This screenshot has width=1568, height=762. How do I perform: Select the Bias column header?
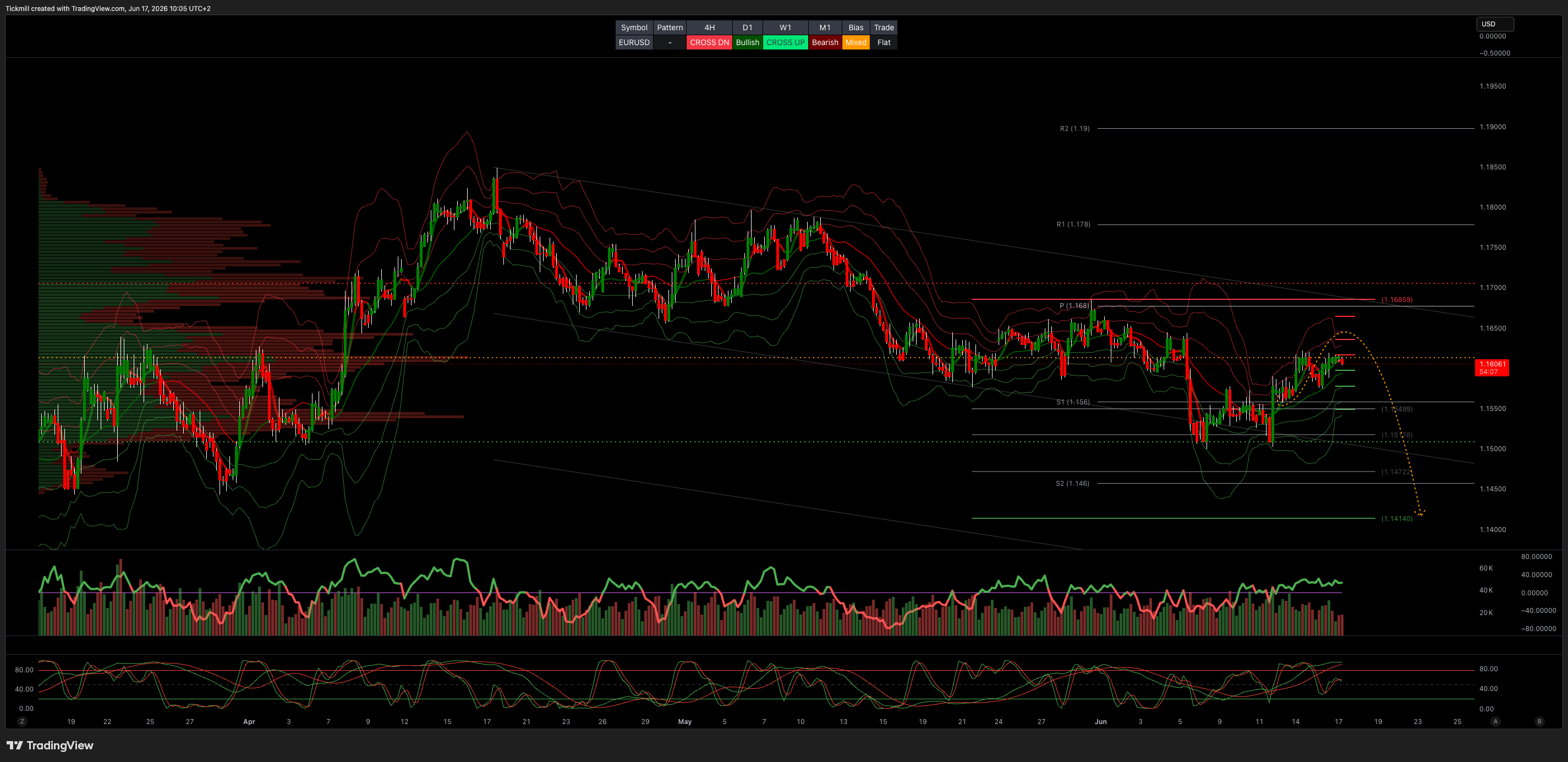tap(856, 28)
